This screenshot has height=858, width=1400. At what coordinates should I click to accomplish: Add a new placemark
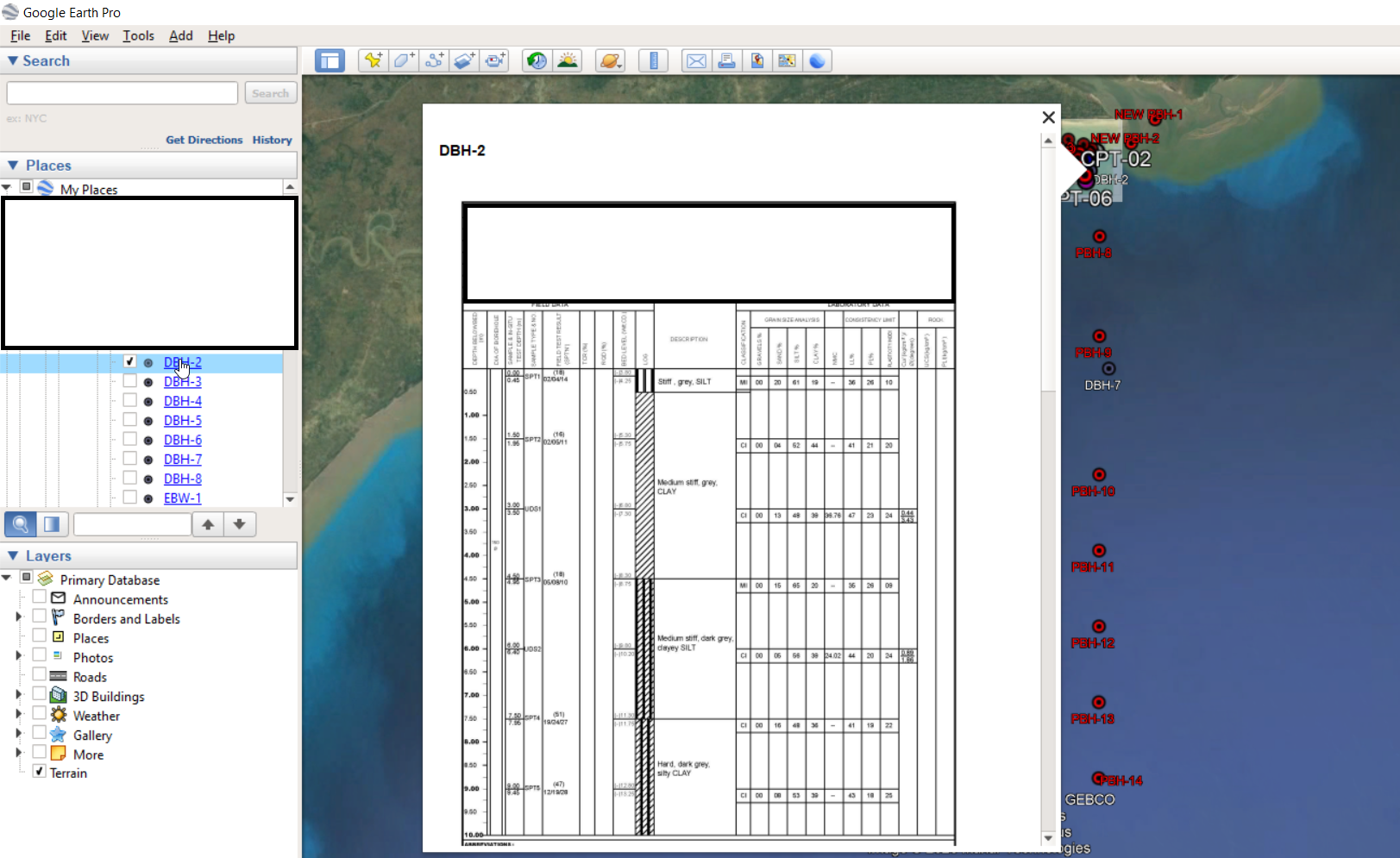[373, 60]
